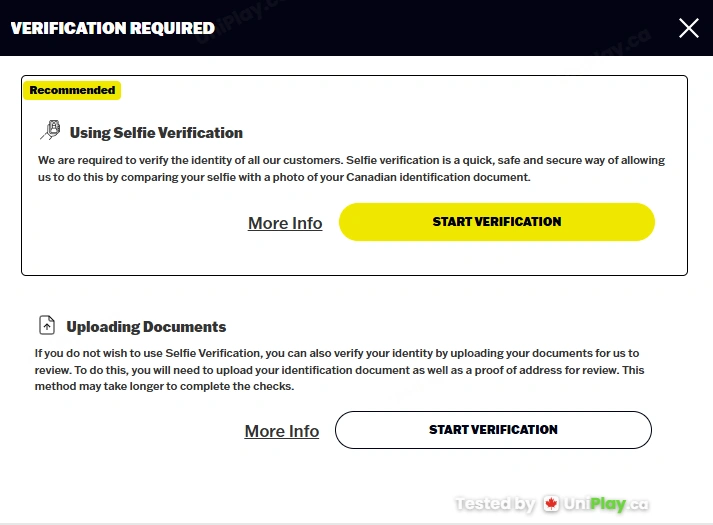Screen dimensions: 713x525
Task: Click the selfie phone-in-hand icon
Action: [50, 130]
